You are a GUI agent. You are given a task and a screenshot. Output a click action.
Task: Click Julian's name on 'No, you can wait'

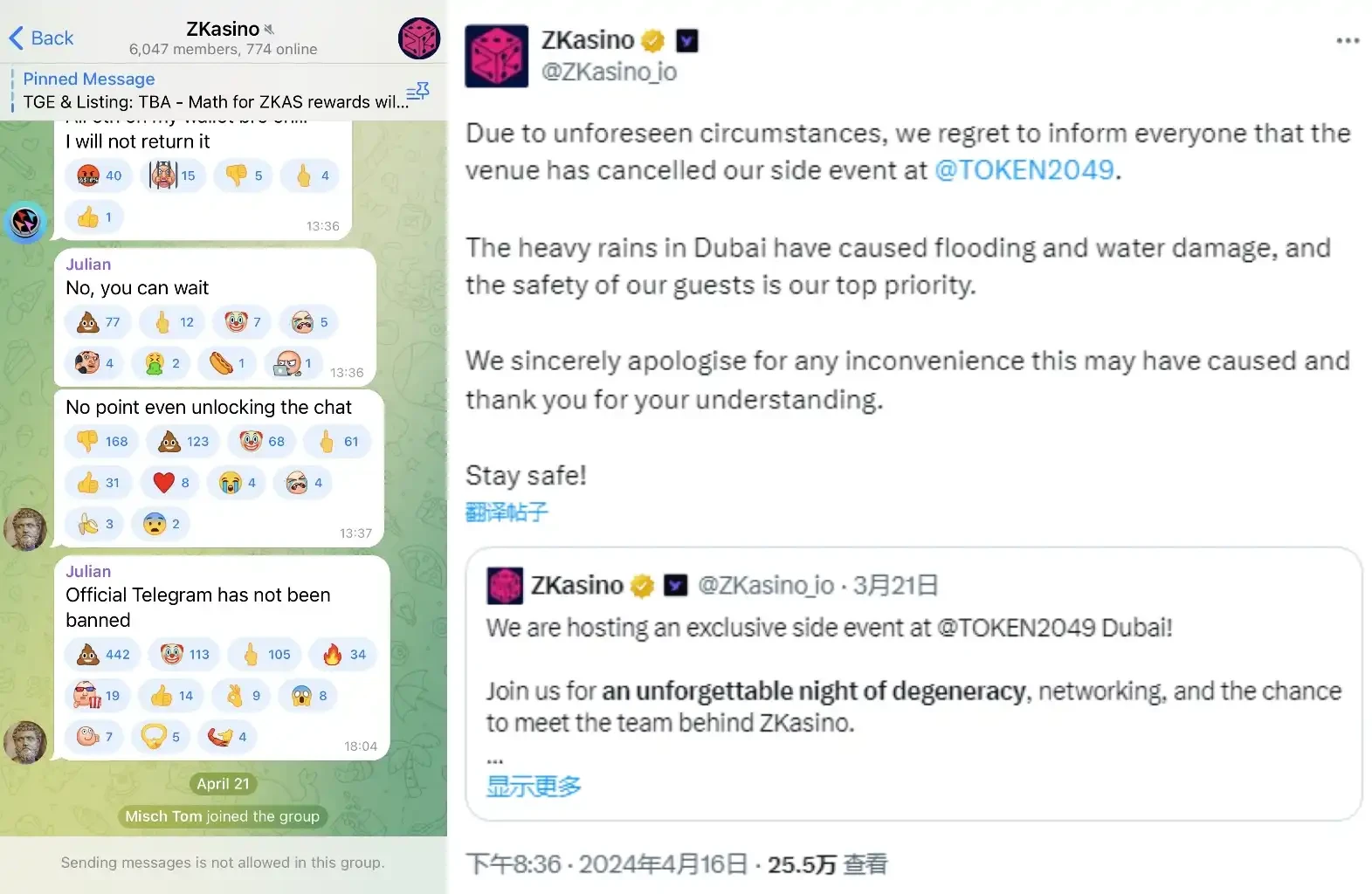[88, 265]
